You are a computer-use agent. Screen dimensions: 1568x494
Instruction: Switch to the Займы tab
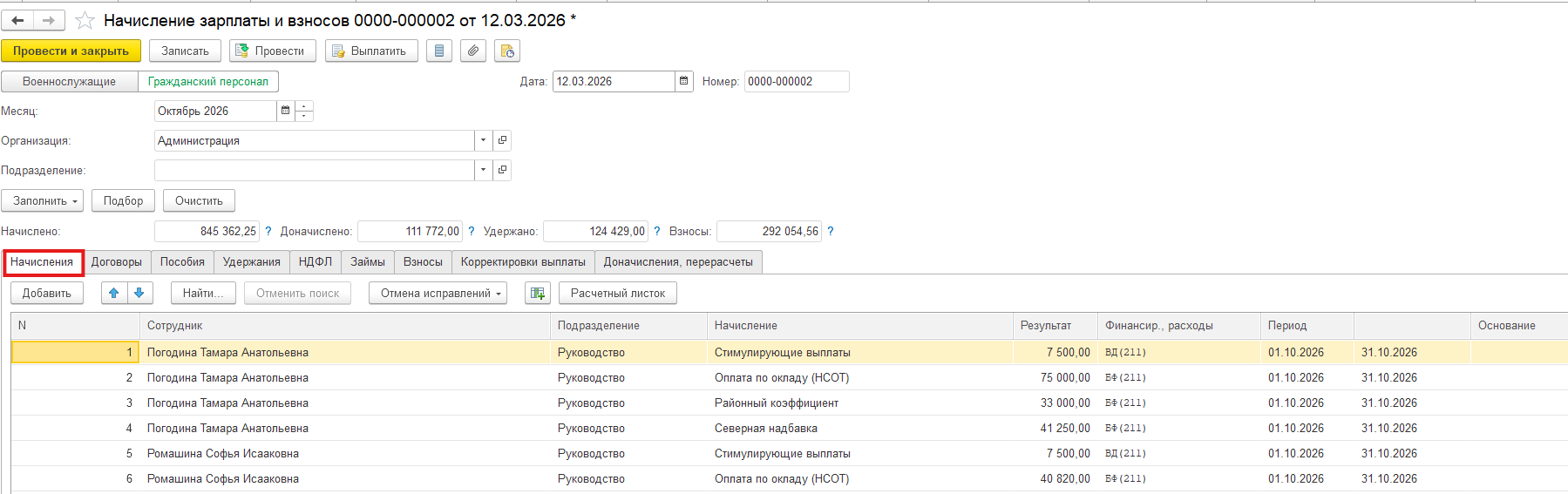click(x=368, y=262)
